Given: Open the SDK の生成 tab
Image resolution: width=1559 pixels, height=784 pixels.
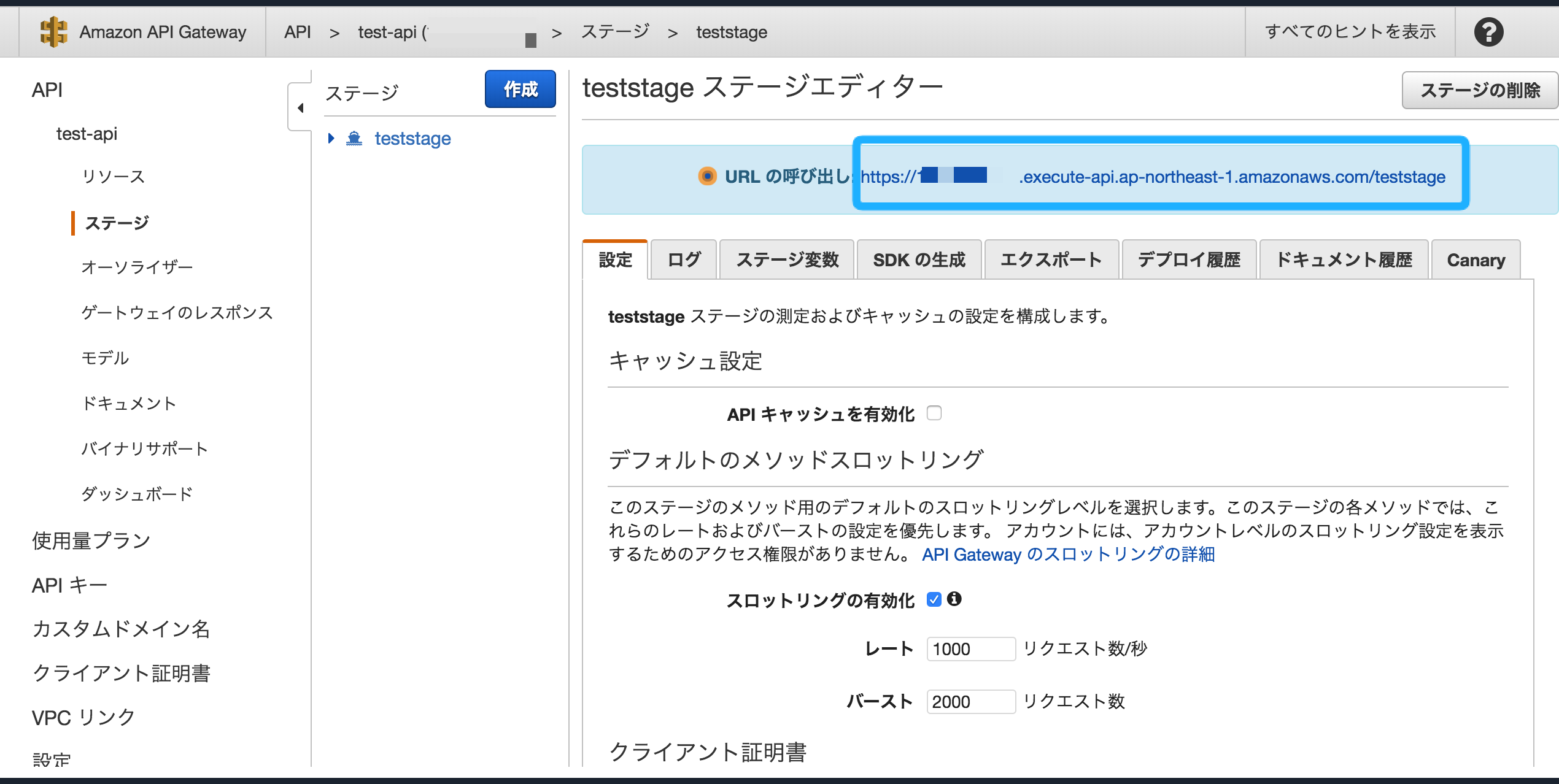Looking at the screenshot, I should pyautogui.click(x=919, y=260).
